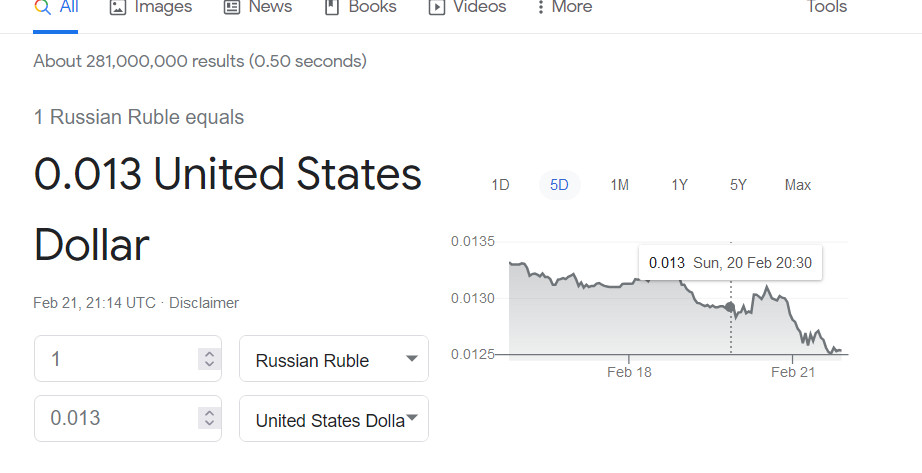The height and width of the screenshot is (473, 922).
Task: Click the Images tab picture icon
Action: click(x=118, y=7)
